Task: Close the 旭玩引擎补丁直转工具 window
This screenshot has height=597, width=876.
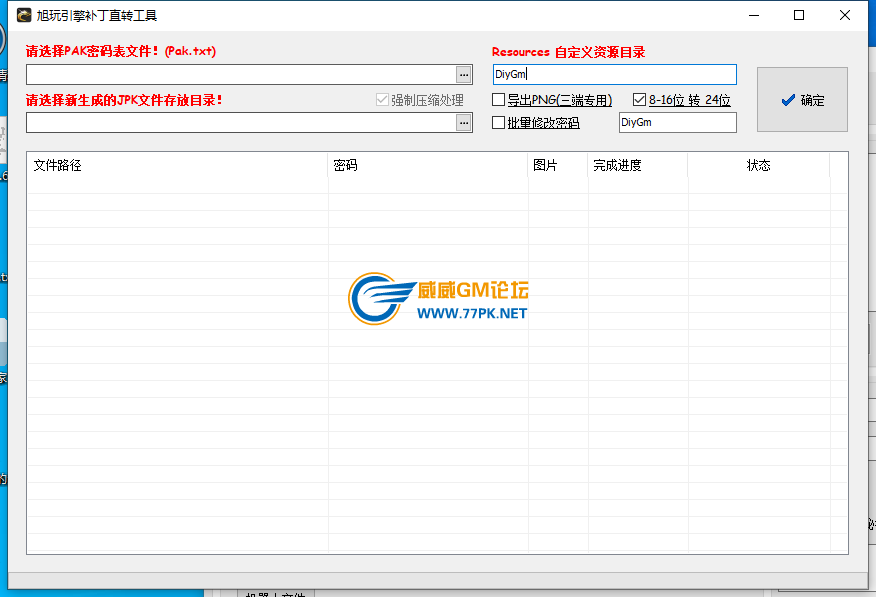Action: point(846,15)
